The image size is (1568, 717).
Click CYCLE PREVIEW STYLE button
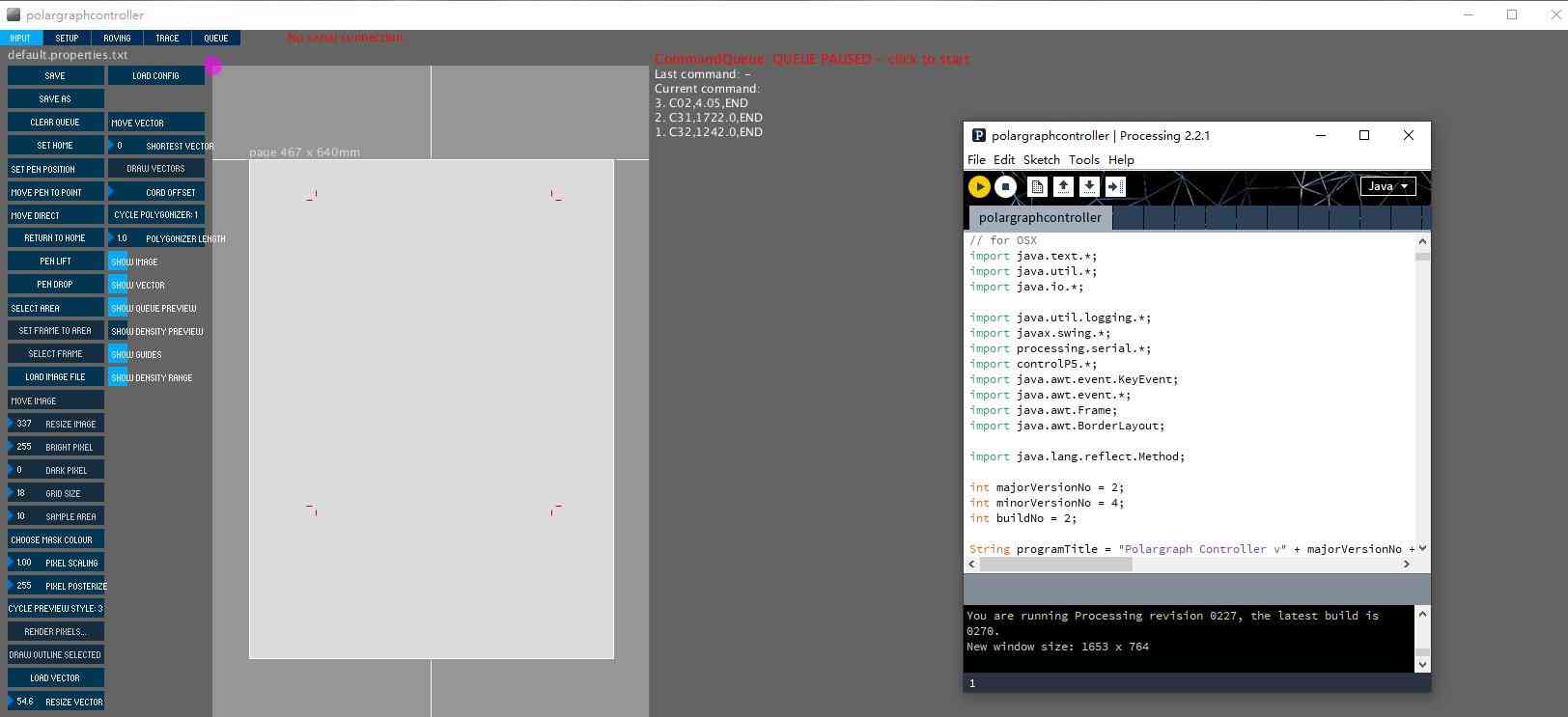tap(55, 608)
